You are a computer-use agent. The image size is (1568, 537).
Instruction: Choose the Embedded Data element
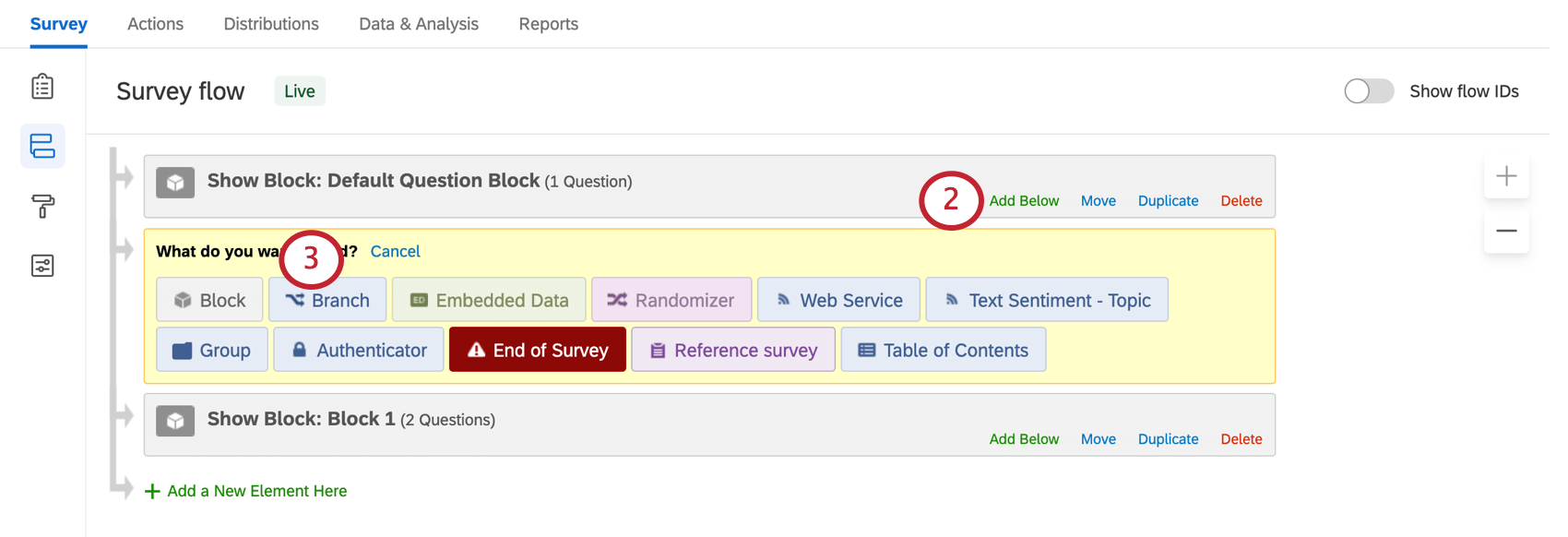click(489, 301)
